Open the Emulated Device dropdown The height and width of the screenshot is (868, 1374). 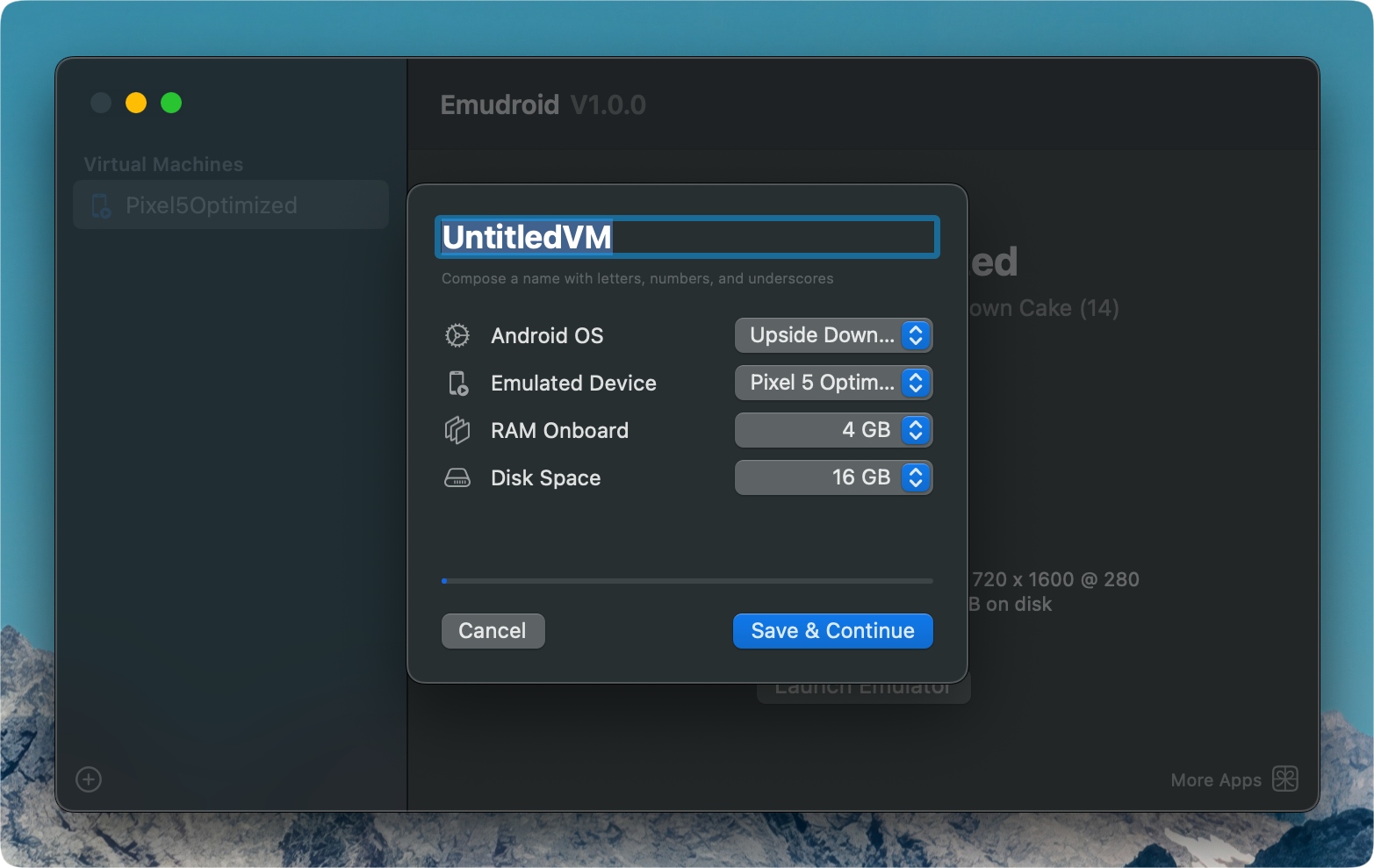click(833, 383)
